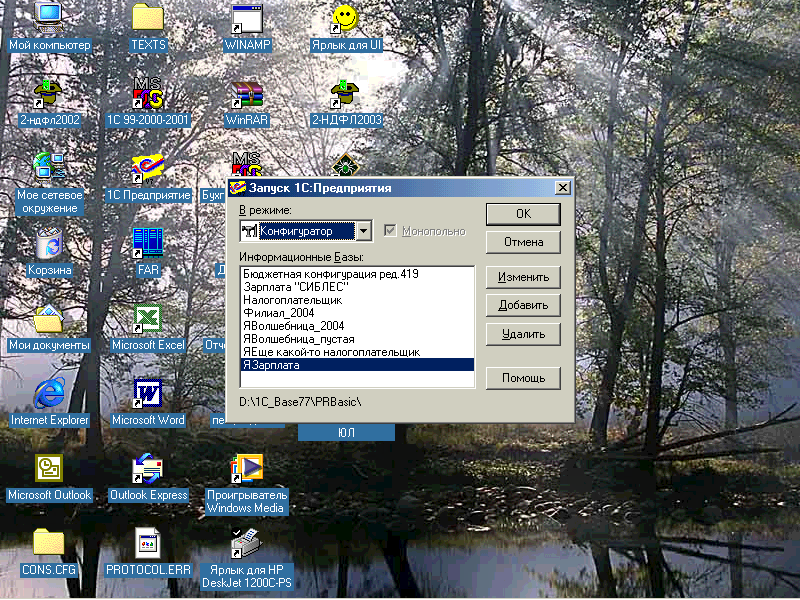This screenshot has height=600, width=800.
Task: Select Филиал_2004 information base
Action: point(357,313)
